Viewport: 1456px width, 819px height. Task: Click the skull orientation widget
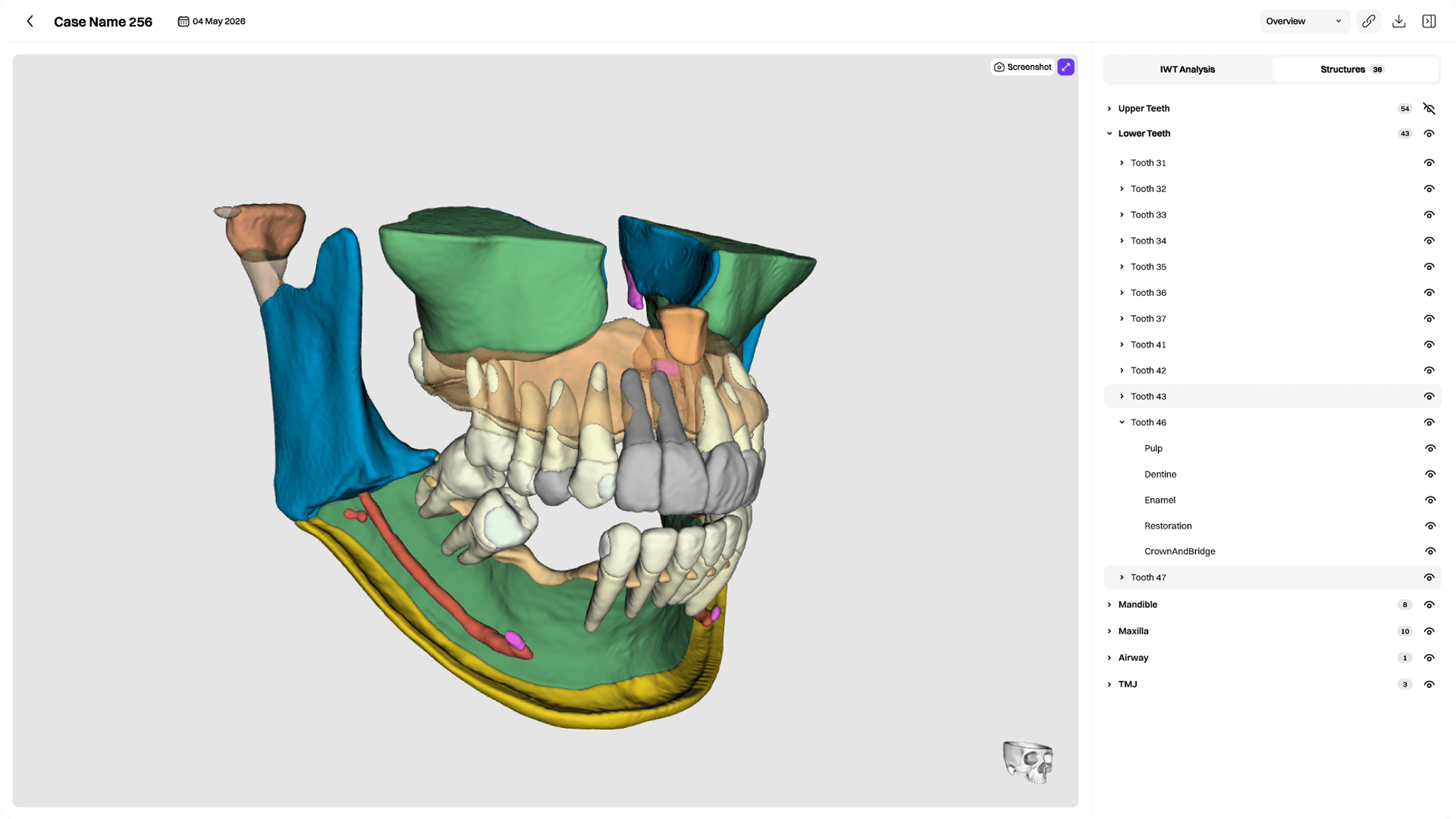[1028, 763]
